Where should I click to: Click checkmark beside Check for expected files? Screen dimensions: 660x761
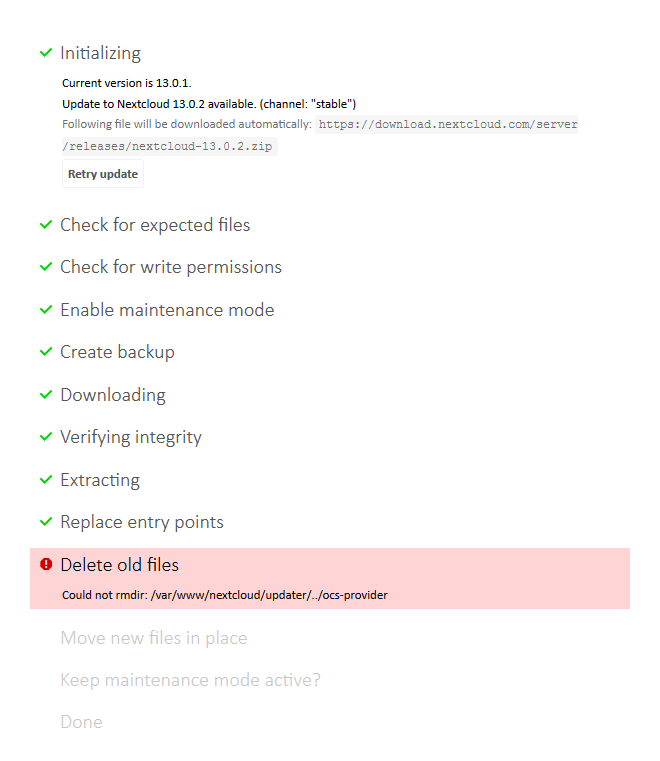(x=46, y=224)
